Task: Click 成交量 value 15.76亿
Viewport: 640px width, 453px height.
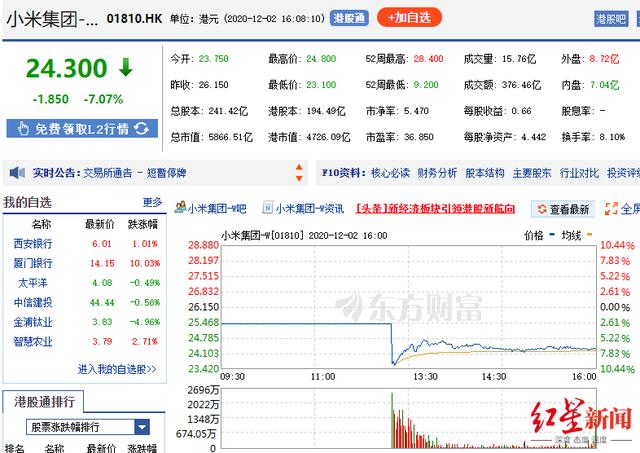Action: [519, 59]
